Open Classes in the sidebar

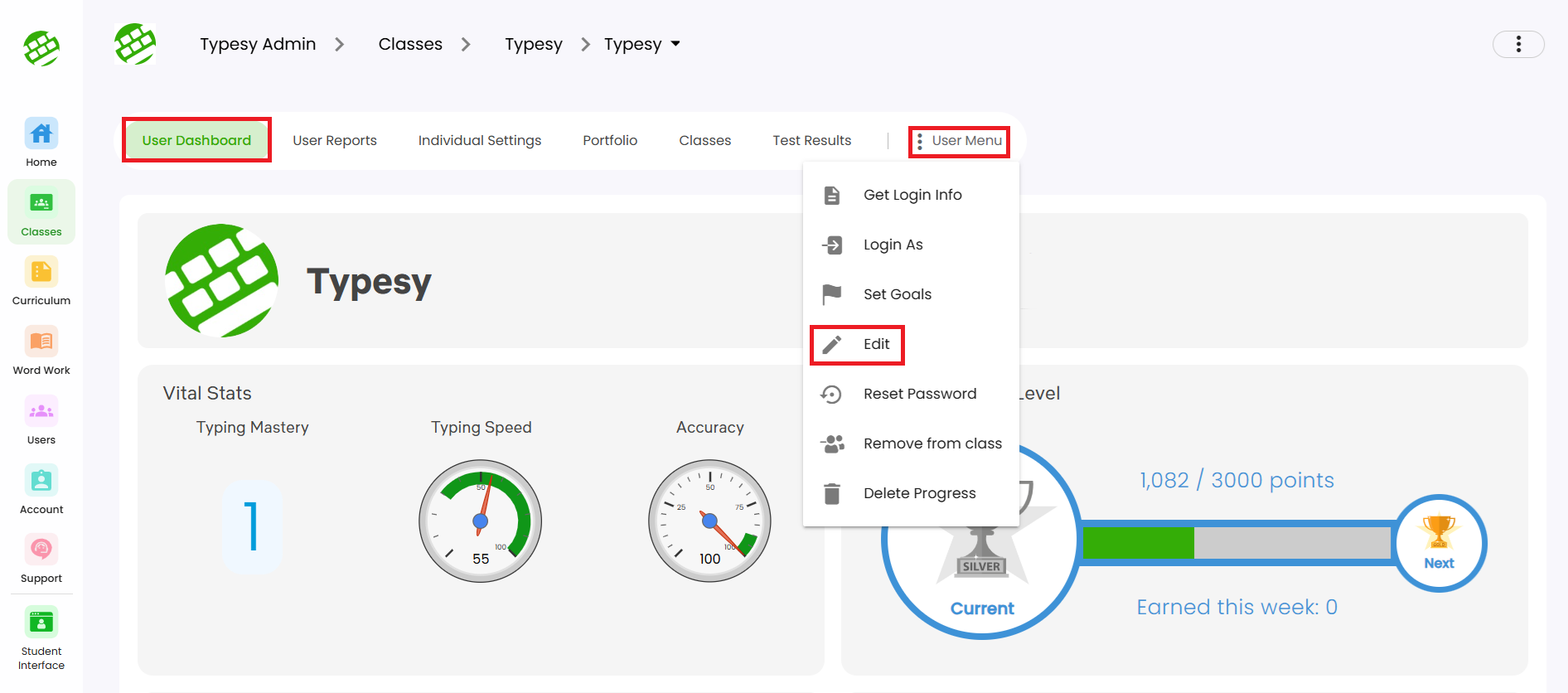pos(41,212)
